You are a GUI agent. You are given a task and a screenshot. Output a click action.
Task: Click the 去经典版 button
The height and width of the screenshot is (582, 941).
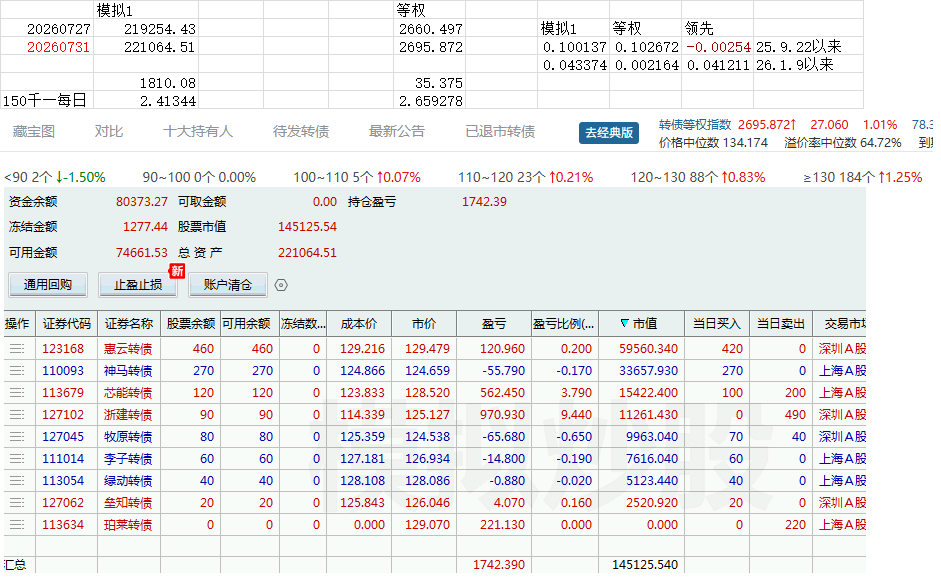[609, 133]
